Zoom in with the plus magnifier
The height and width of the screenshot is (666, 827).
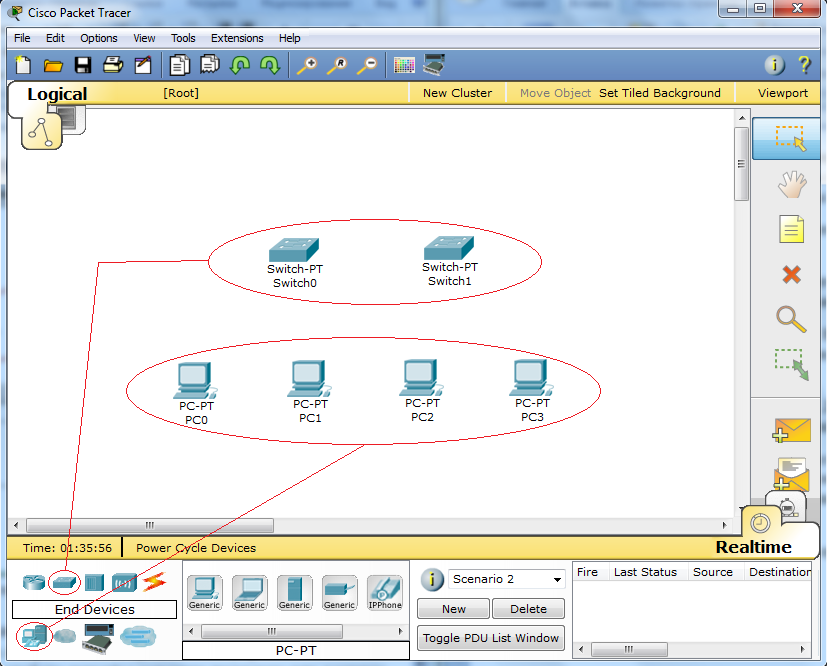[x=306, y=66]
